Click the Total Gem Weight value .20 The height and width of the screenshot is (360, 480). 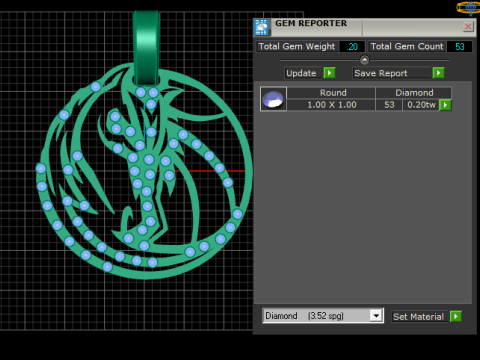(x=352, y=47)
